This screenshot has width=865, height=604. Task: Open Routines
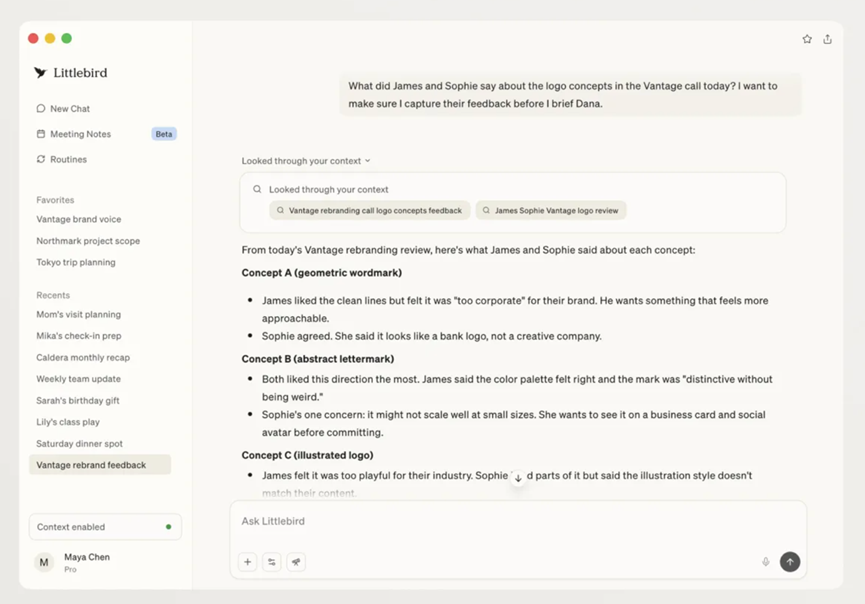[61, 159]
